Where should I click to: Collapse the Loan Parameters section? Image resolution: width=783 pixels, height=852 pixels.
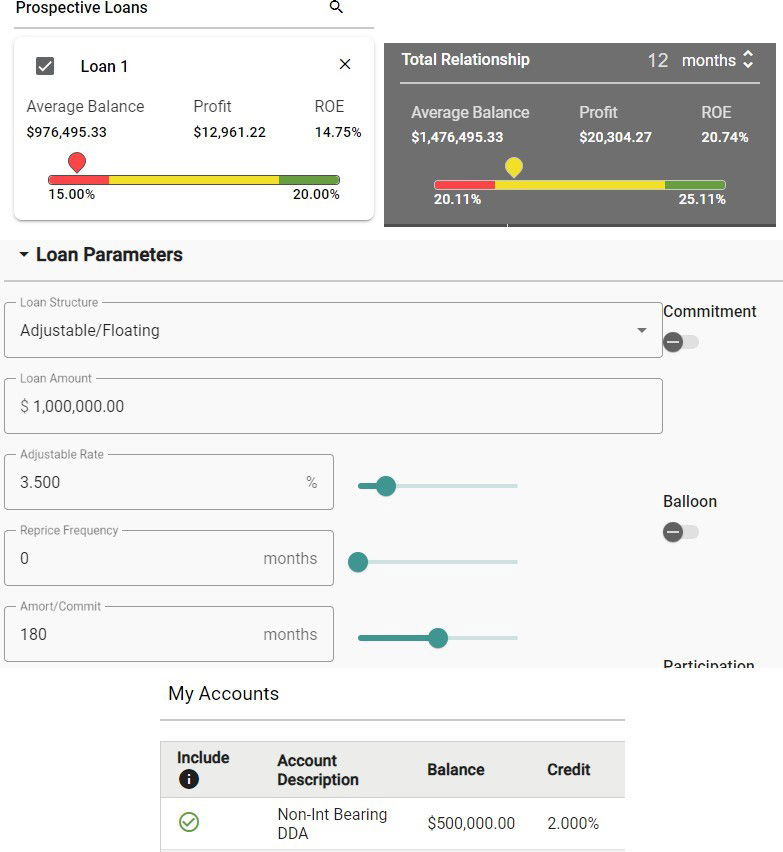click(x=24, y=255)
